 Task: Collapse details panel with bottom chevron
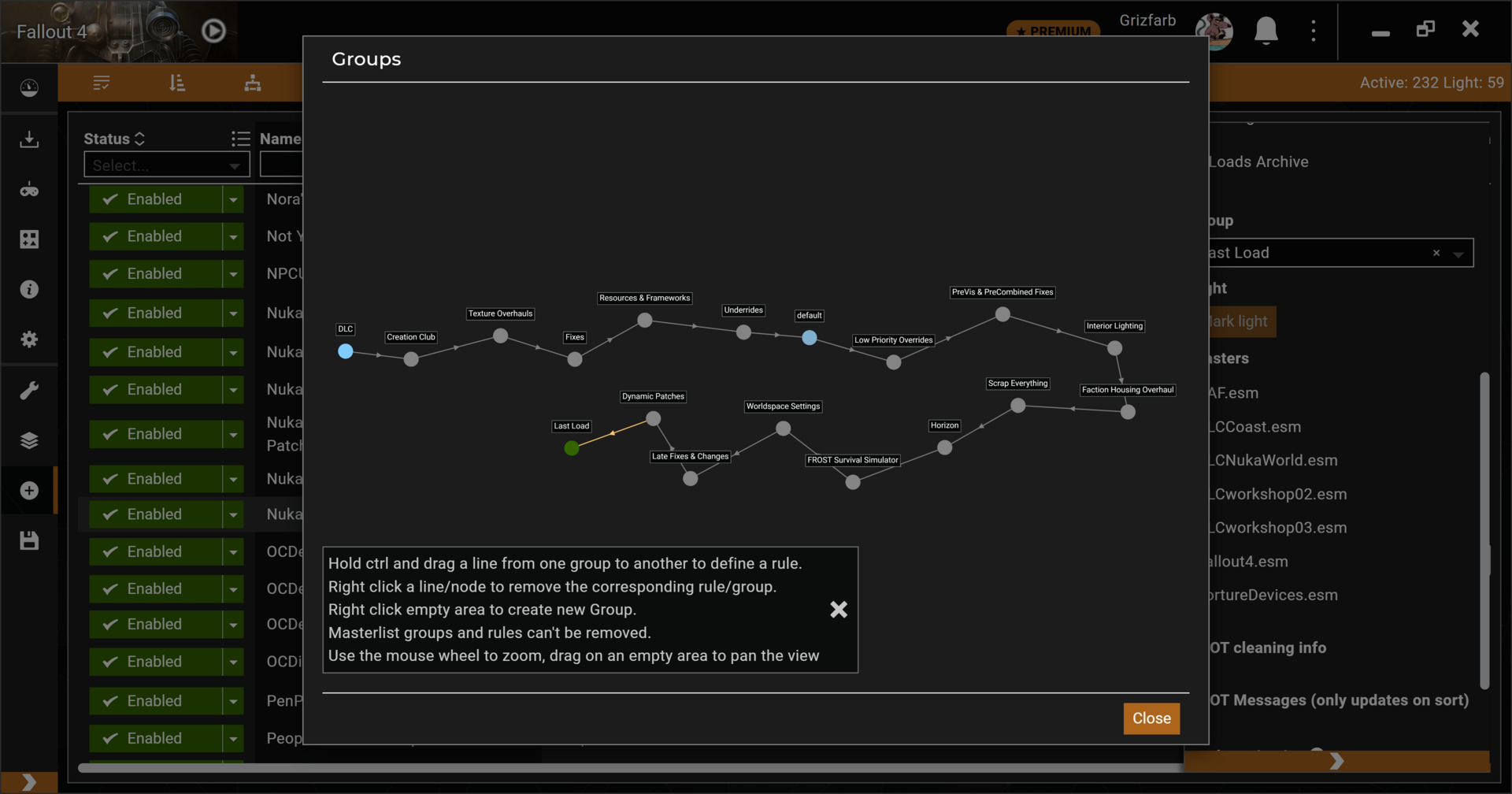click(1336, 761)
